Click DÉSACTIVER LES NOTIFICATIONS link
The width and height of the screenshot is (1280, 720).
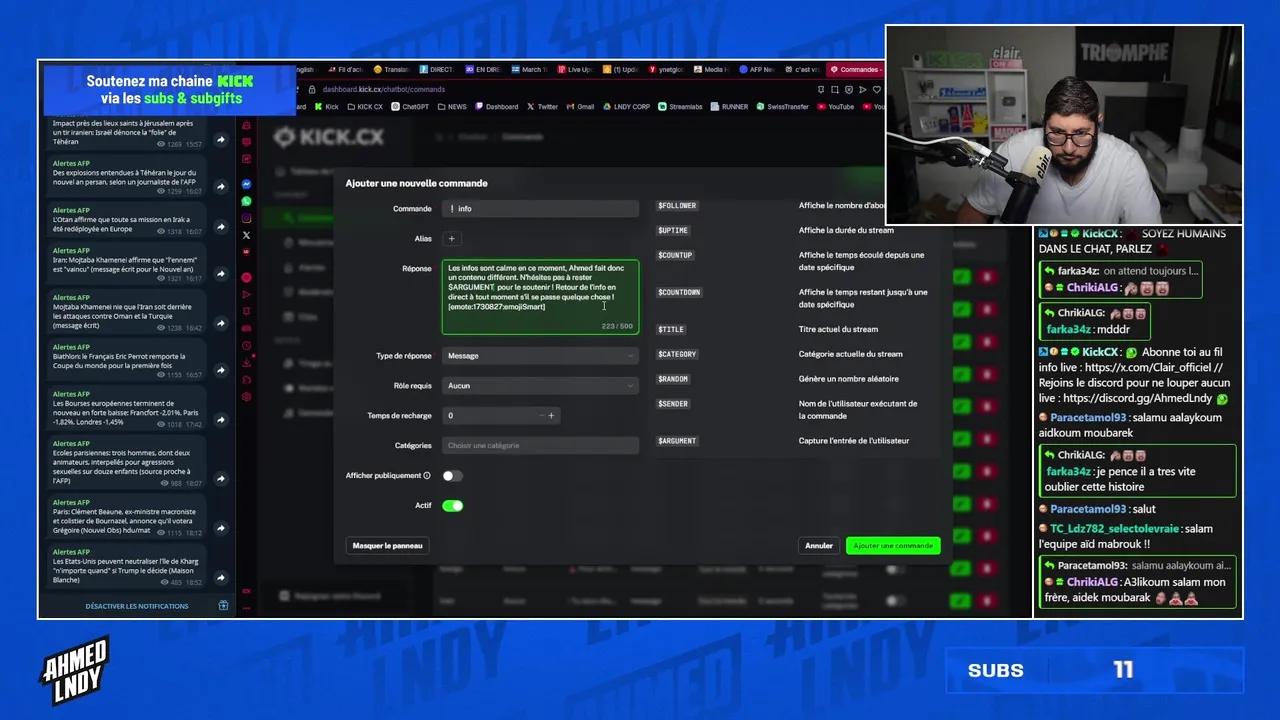point(137,606)
